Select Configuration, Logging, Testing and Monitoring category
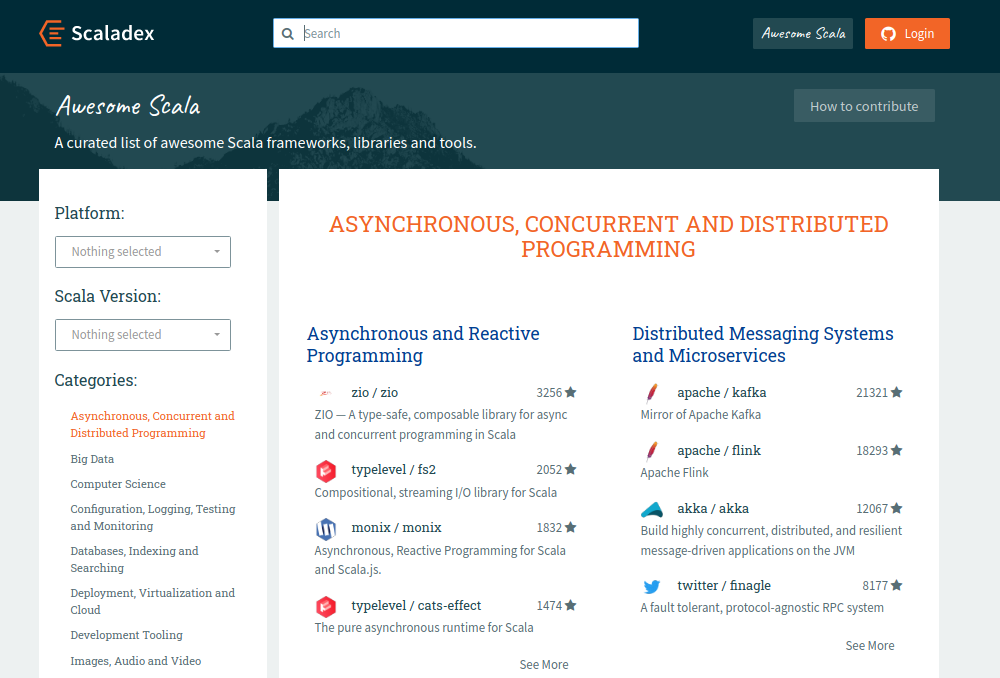 click(153, 517)
